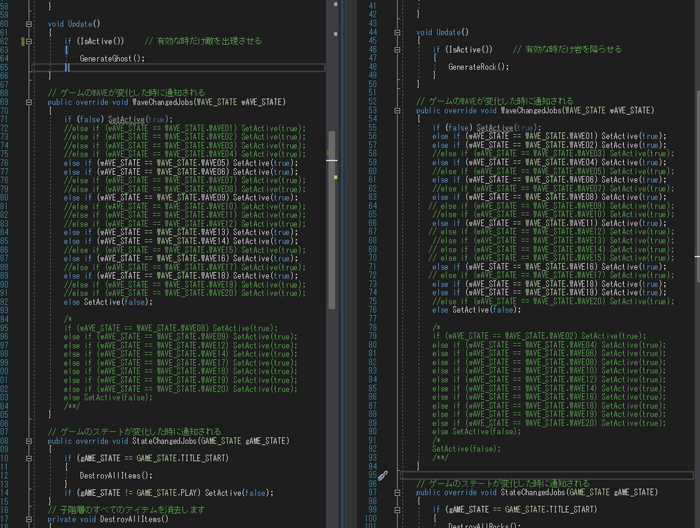
Task: Click commented WAVE03 line in left pane
Action: pos(185,146)
